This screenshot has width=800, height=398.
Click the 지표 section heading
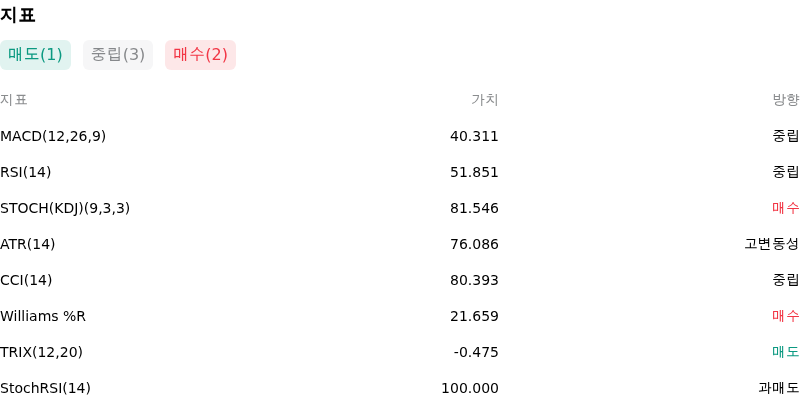[17, 15]
